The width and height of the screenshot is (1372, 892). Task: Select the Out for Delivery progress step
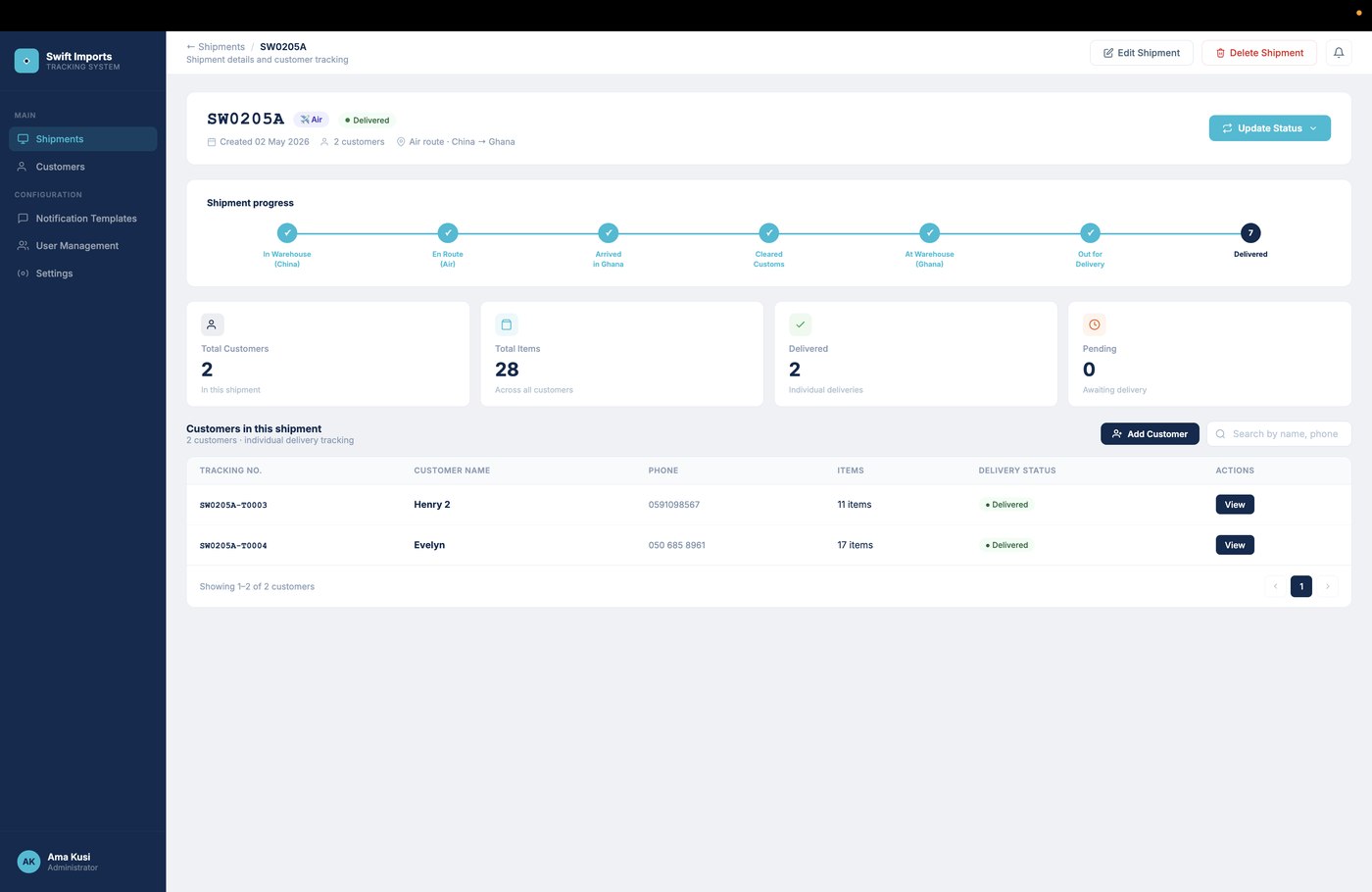coord(1090,233)
